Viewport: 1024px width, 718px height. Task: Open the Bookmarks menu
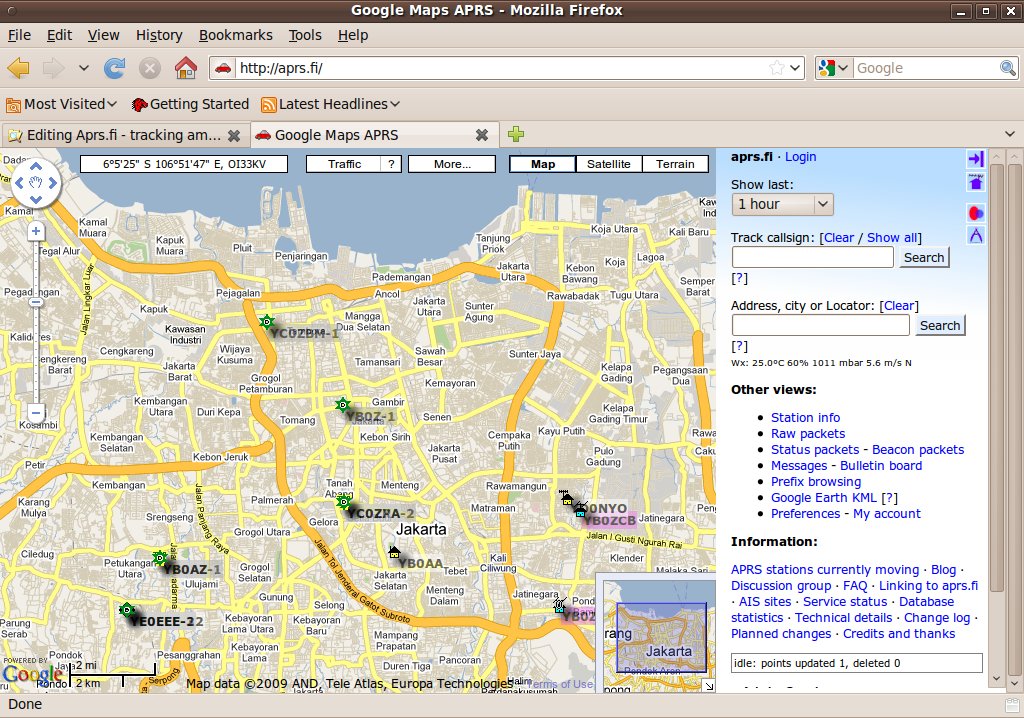235,35
